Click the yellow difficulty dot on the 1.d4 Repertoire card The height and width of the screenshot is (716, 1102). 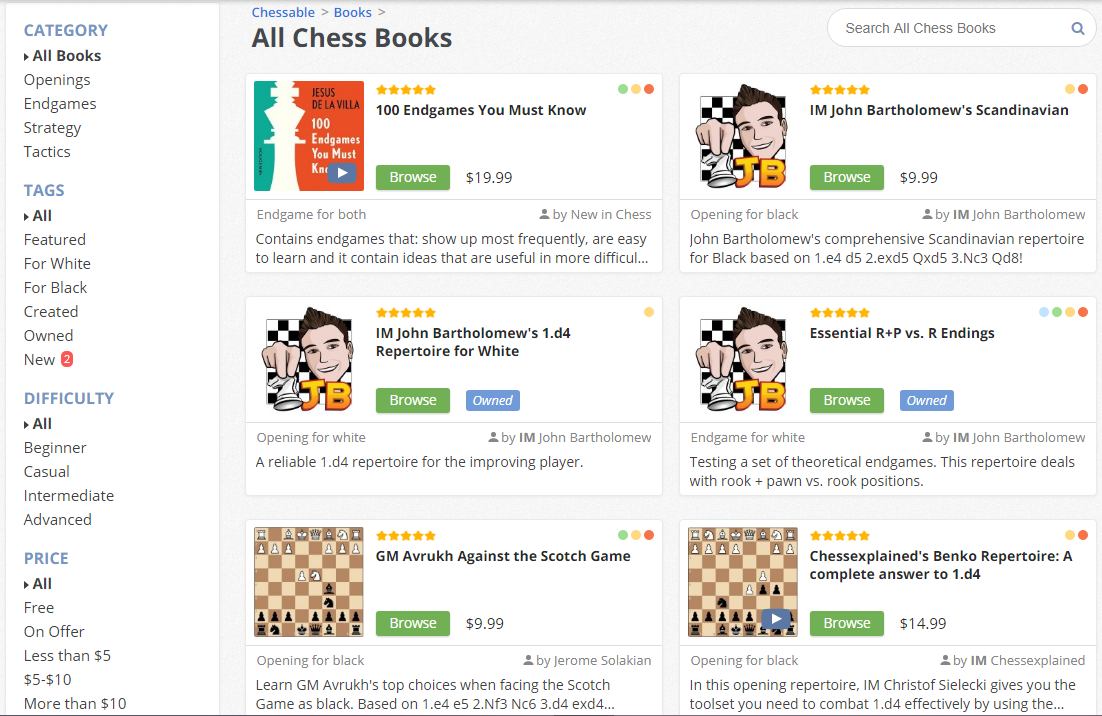pos(649,311)
